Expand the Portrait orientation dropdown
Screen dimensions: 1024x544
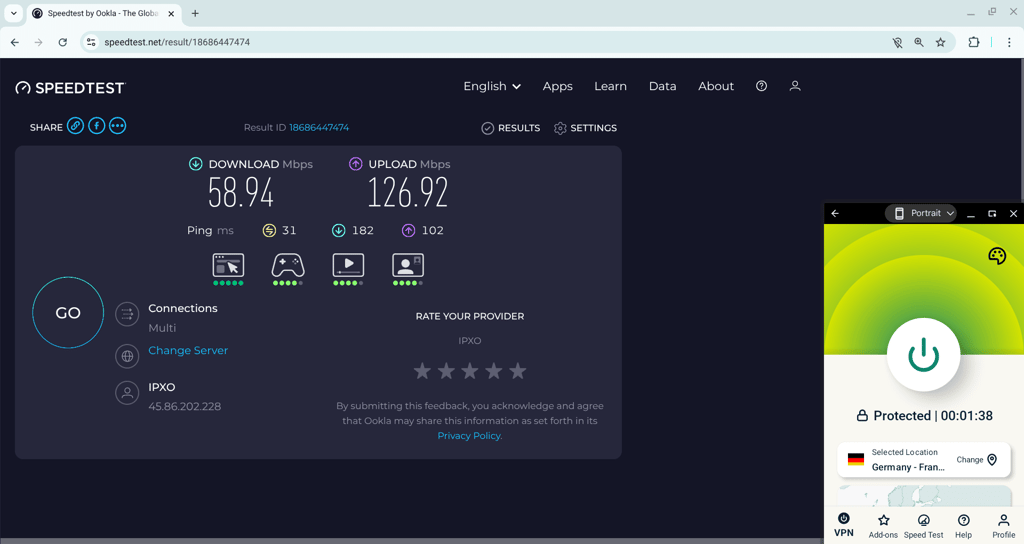tap(921, 214)
